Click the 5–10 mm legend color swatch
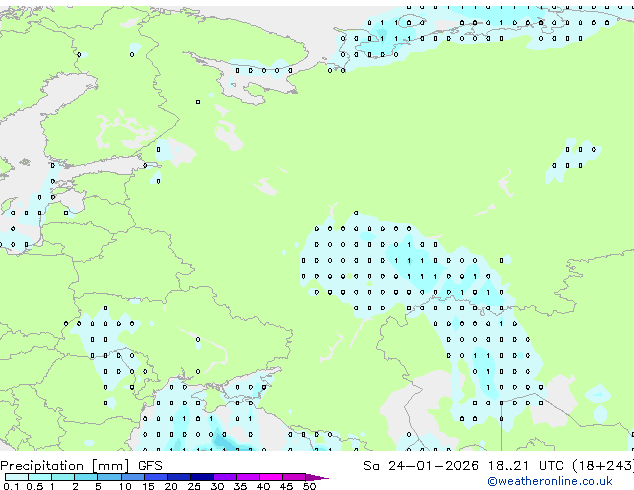Viewport: 634px width, 490px height. pyautogui.click(x=110, y=477)
